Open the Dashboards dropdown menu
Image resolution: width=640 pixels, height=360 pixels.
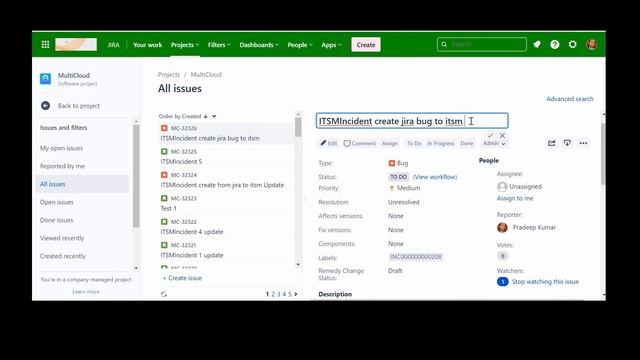pos(259,45)
